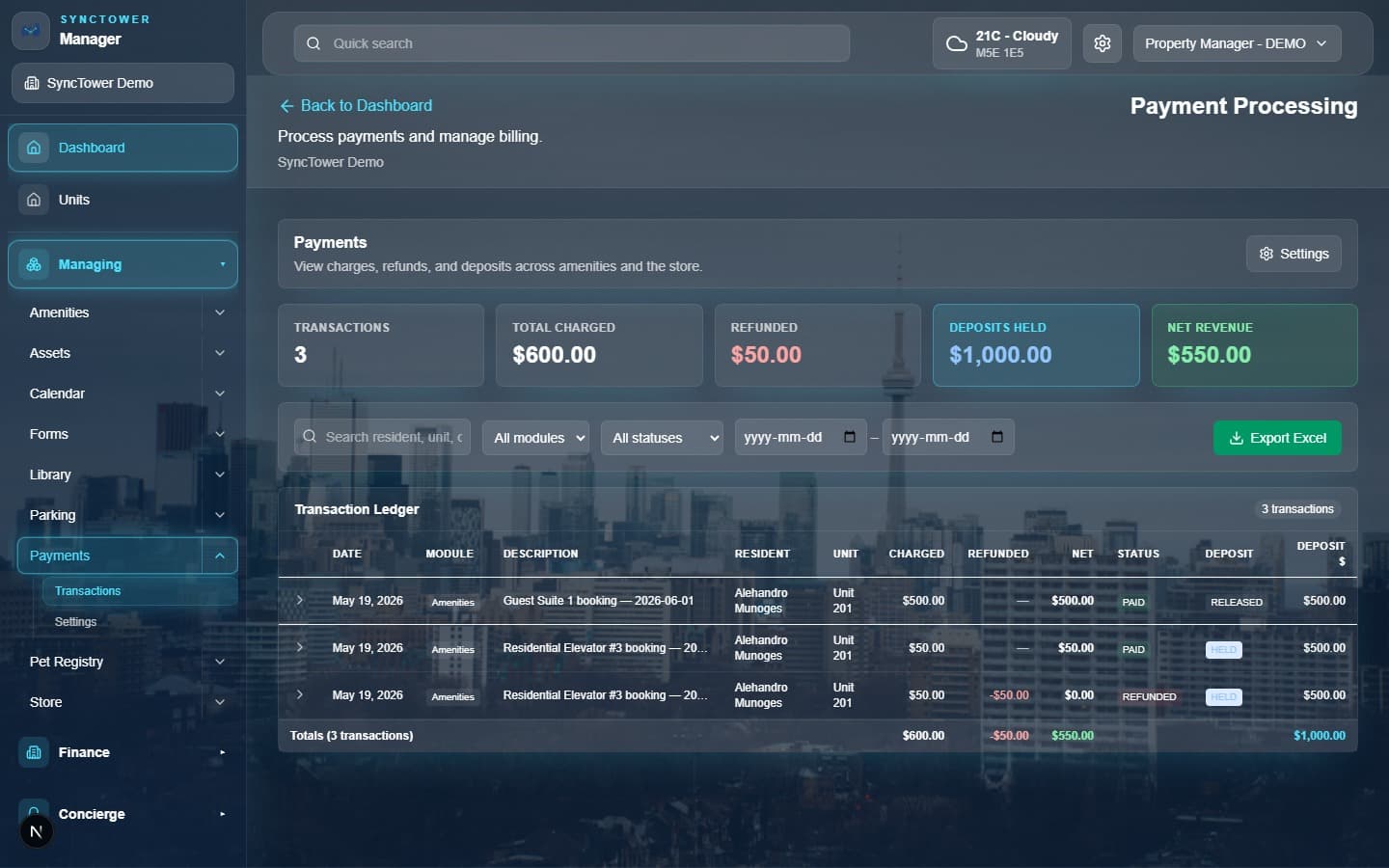Click the search icon in resident search box

[x=310, y=437]
